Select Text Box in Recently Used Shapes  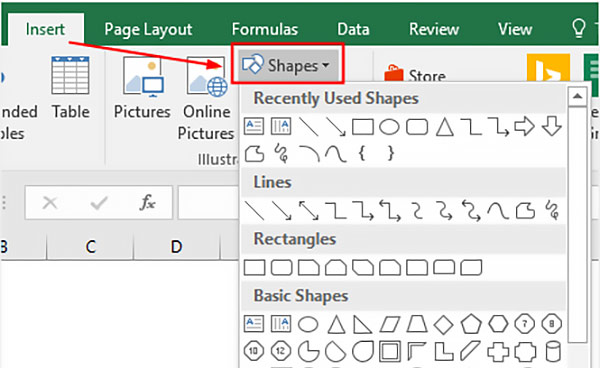[x=254, y=127]
